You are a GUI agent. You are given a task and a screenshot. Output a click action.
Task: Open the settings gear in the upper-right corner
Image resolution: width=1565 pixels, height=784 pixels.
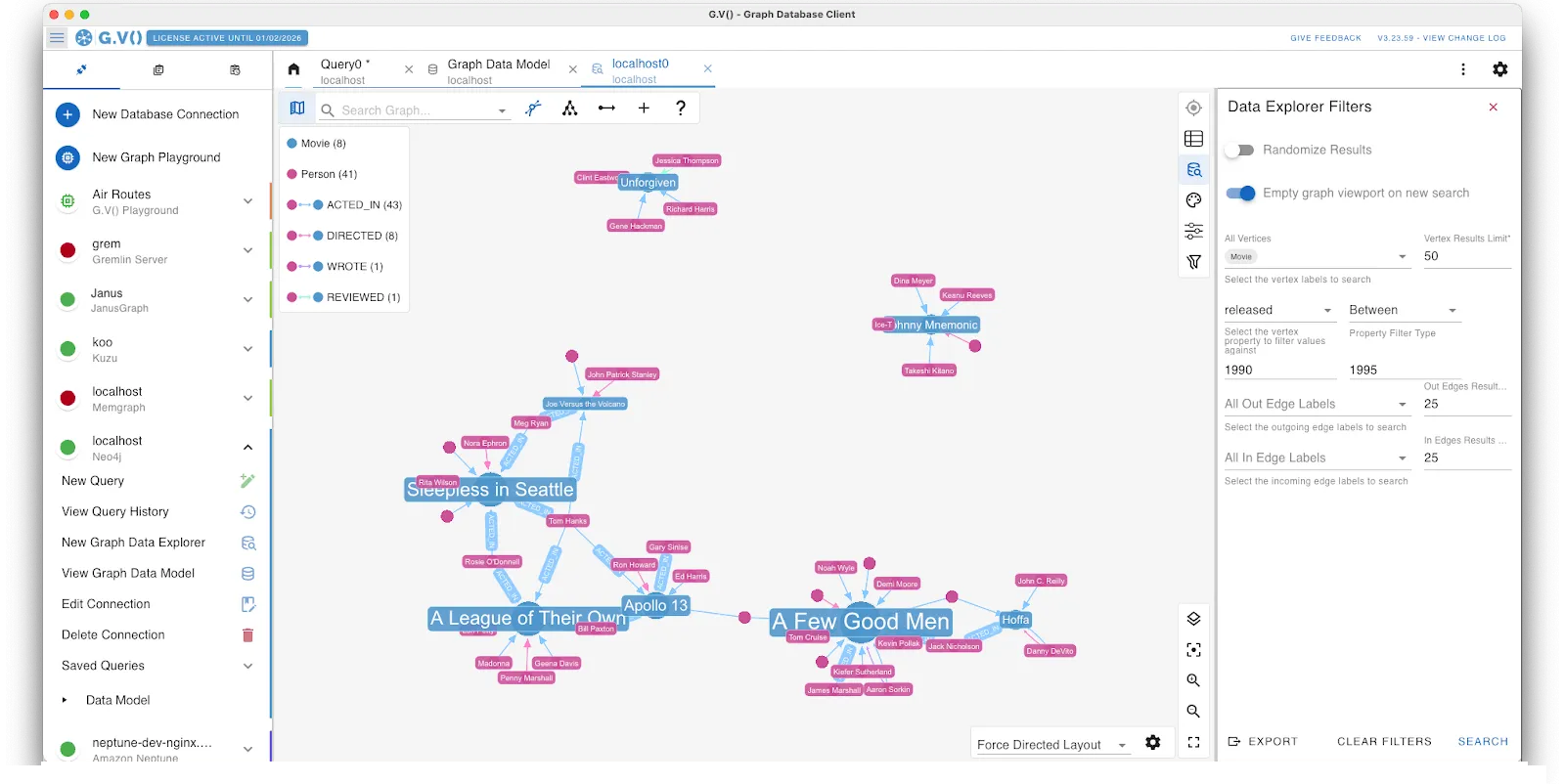coord(1499,69)
